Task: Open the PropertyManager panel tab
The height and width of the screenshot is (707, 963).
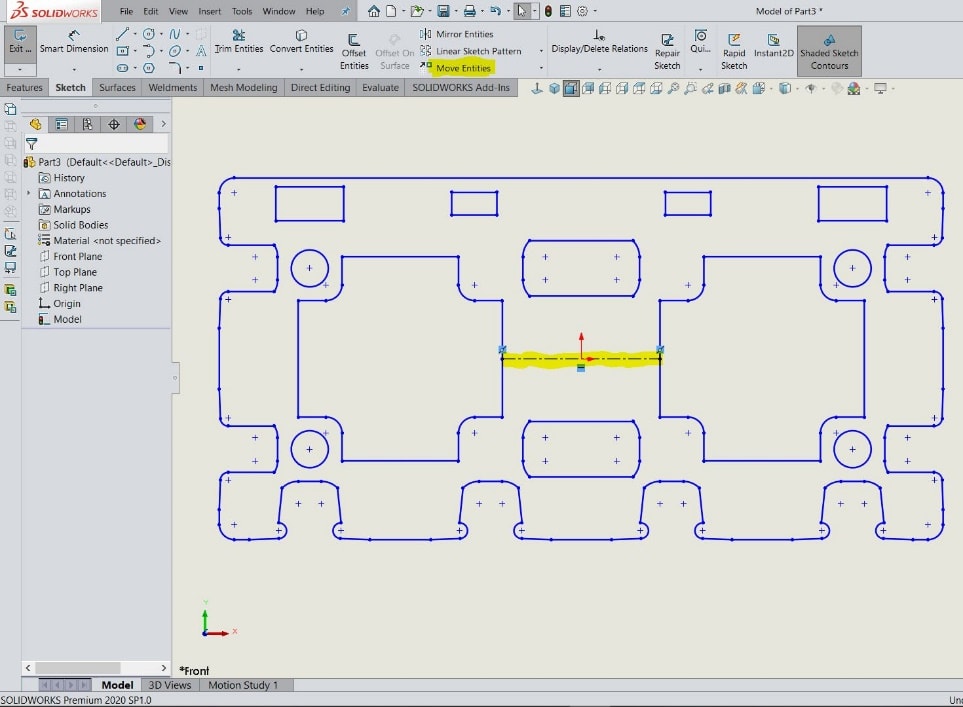Action: tap(62, 124)
